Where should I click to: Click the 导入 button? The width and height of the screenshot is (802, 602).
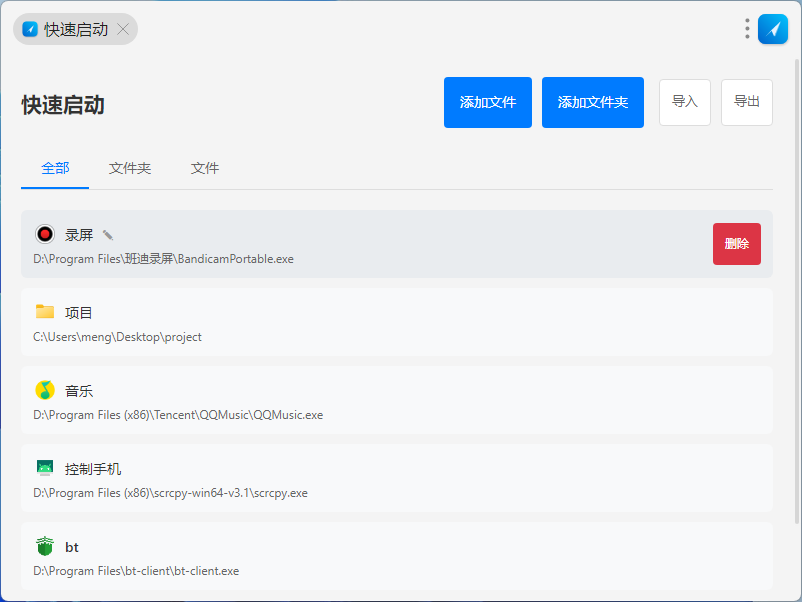point(685,102)
